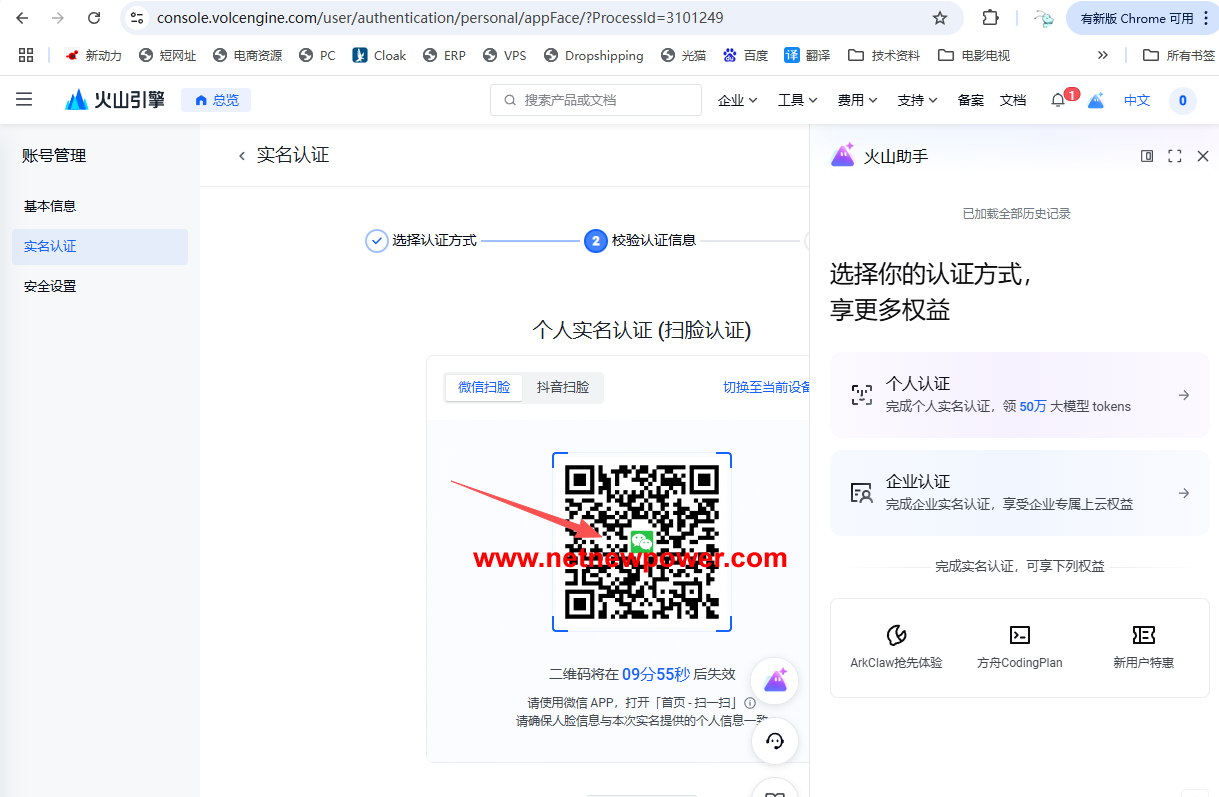
Task: Open 安全设置 in the sidebar
Action: [50, 286]
